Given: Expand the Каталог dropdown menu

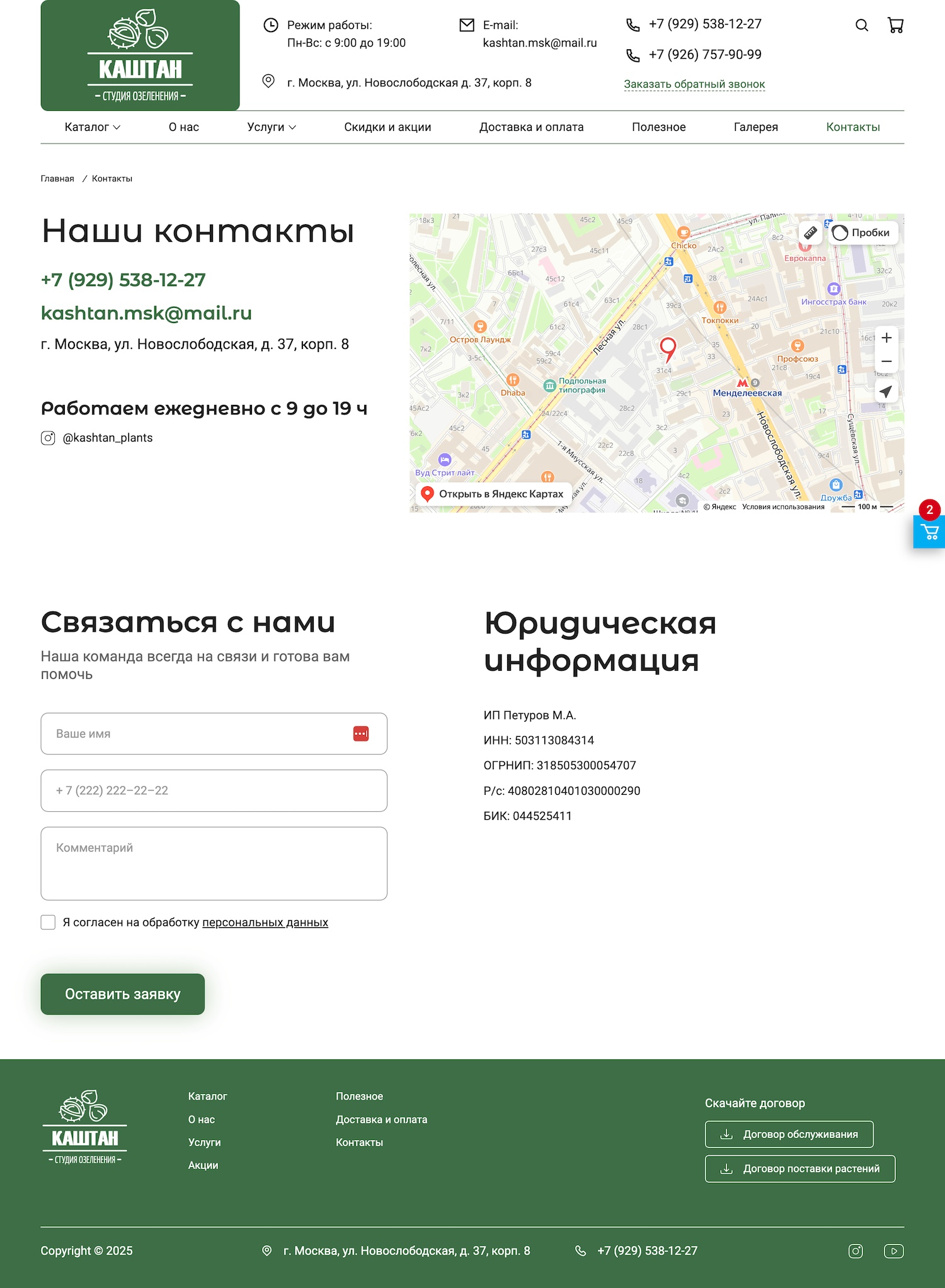Looking at the screenshot, I should click(x=93, y=127).
